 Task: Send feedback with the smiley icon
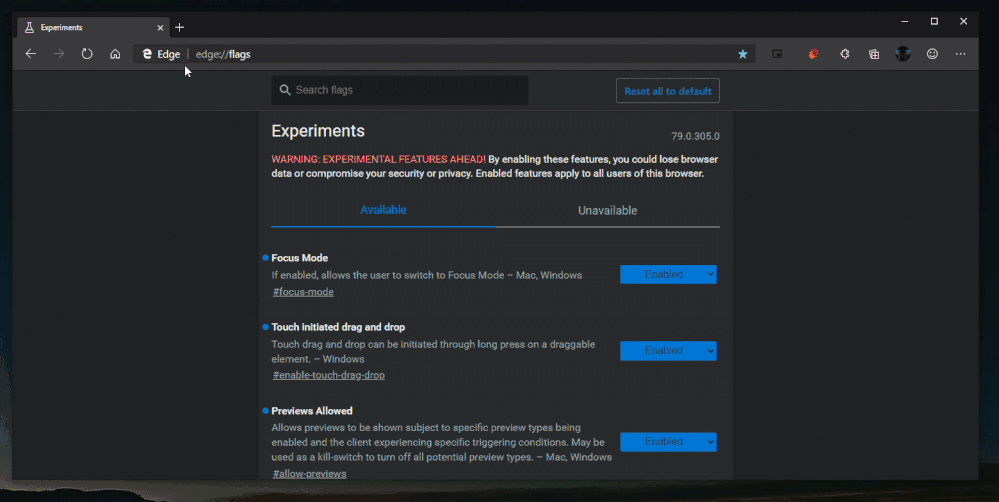click(932, 54)
